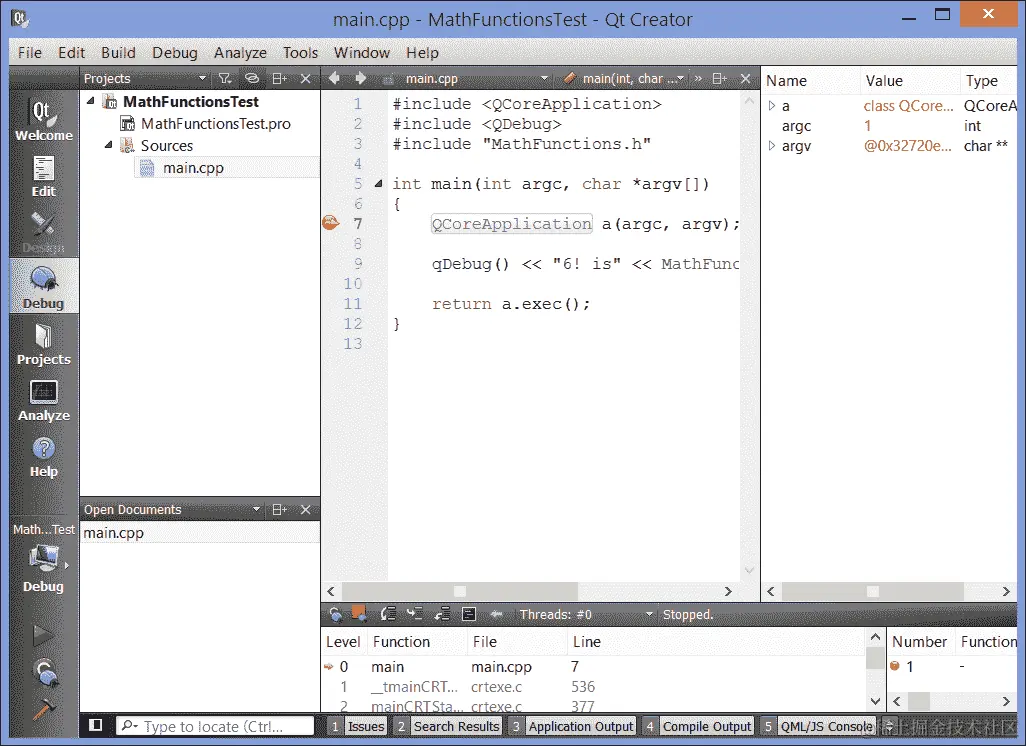
Task: Close the Projects pane
Action: pos(306,79)
